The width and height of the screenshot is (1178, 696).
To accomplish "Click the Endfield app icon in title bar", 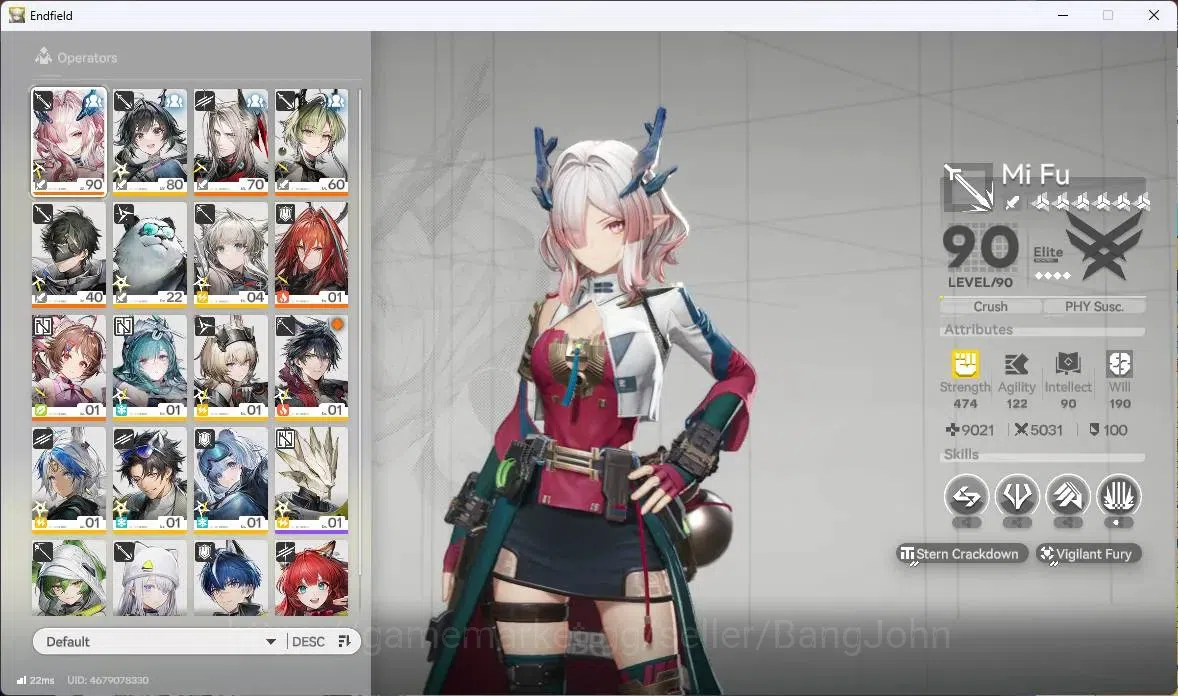I will [17, 15].
